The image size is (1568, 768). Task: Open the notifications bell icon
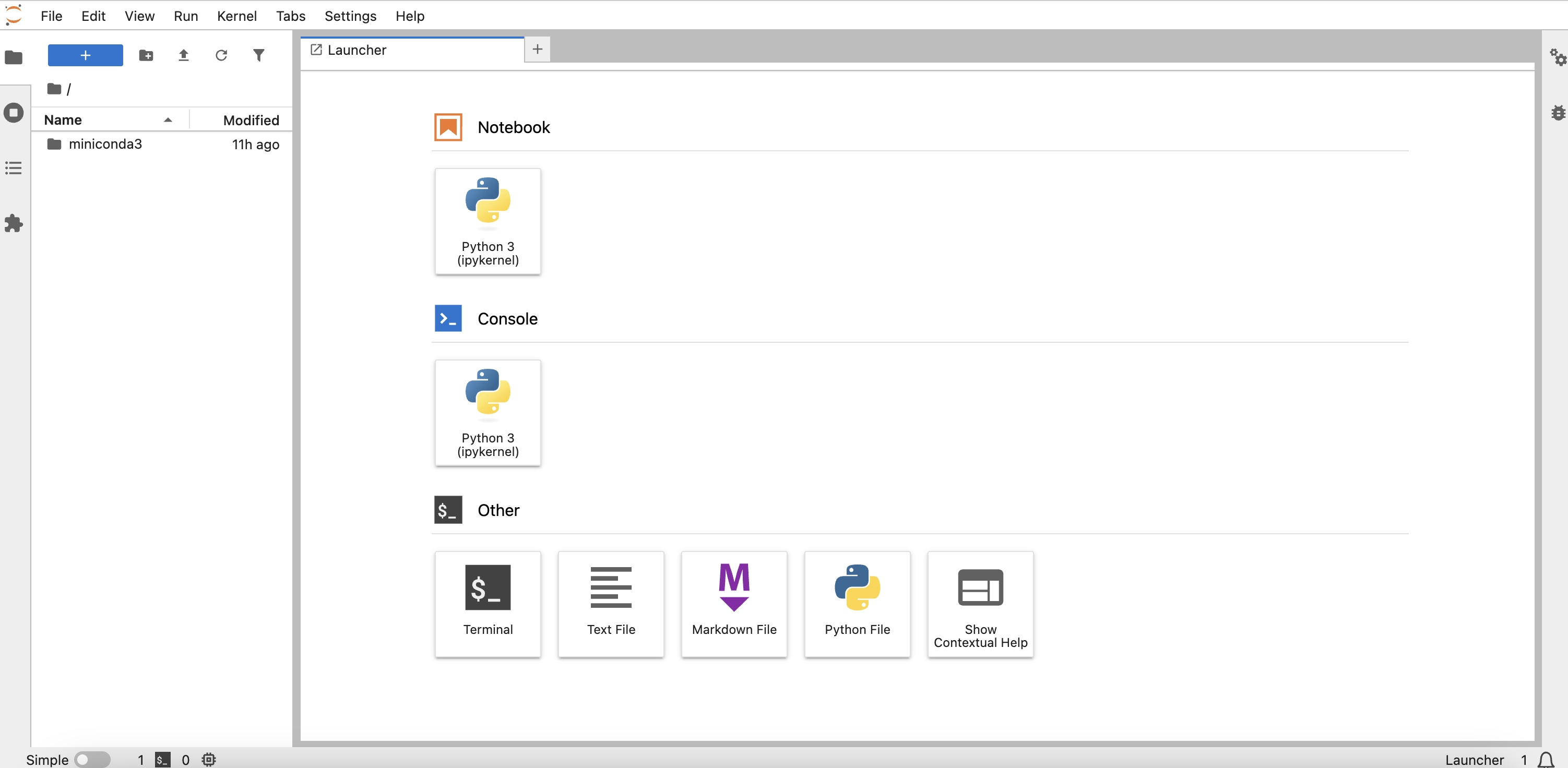pos(1546,760)
